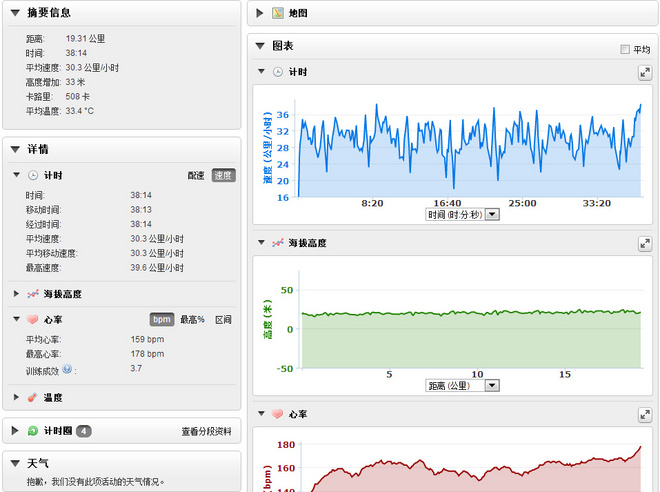Select the training effect value 3.7
Image resolution: width=660 pixels, height=492 pixels.
coord(136,368)
